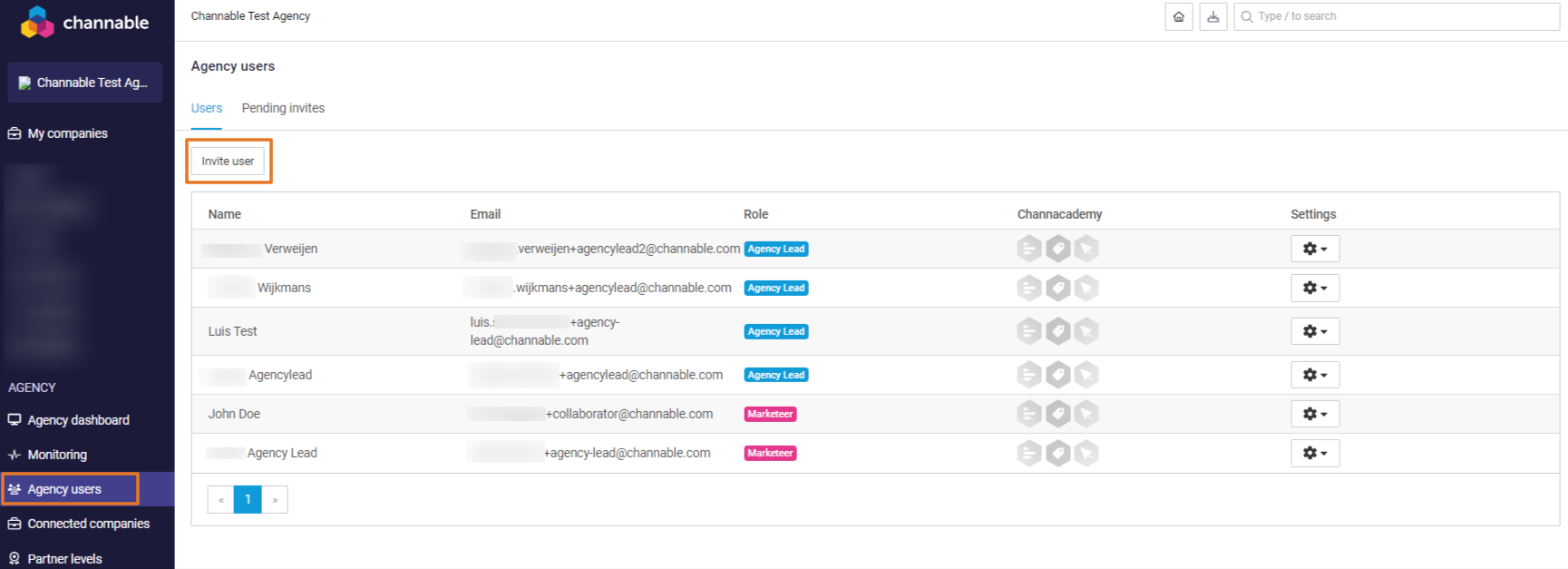Click first Channacademy badge in Verweijen row
This screenshot has height=569, width=1568.
click(x=1029, y=249)
